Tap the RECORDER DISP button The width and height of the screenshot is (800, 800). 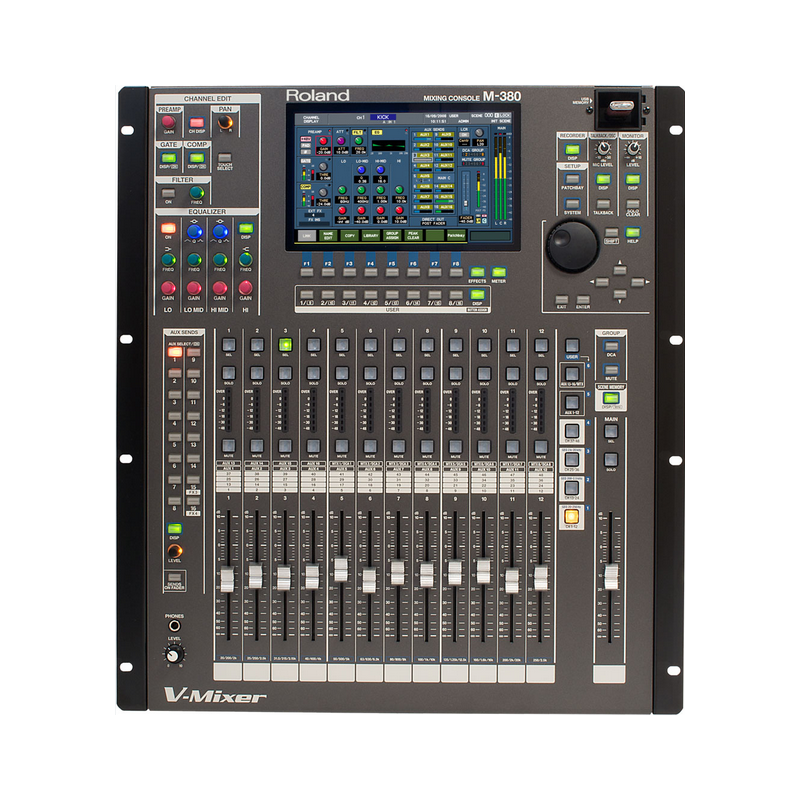pos(572,149)
